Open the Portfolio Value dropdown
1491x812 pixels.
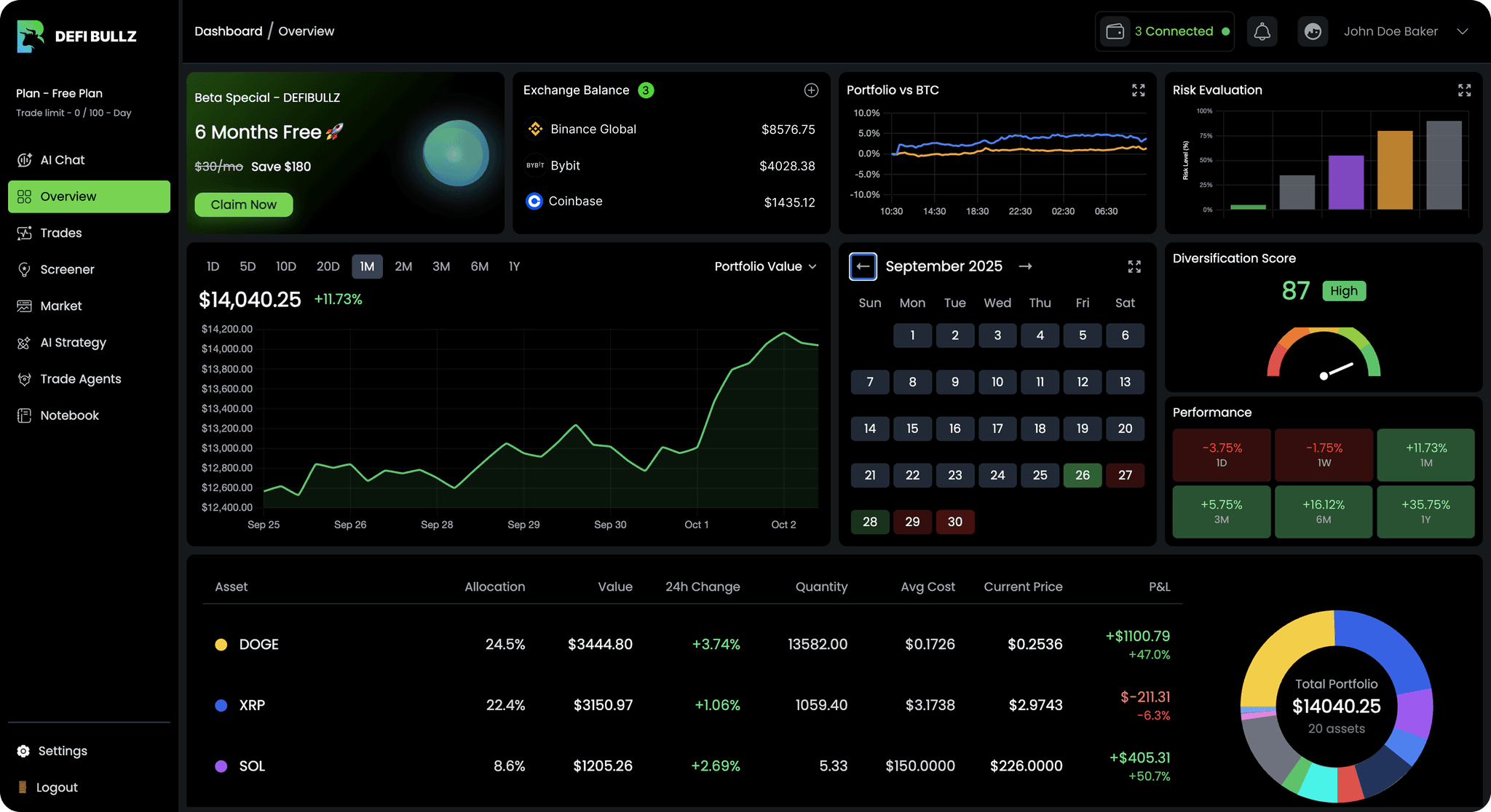click(765, 266)
